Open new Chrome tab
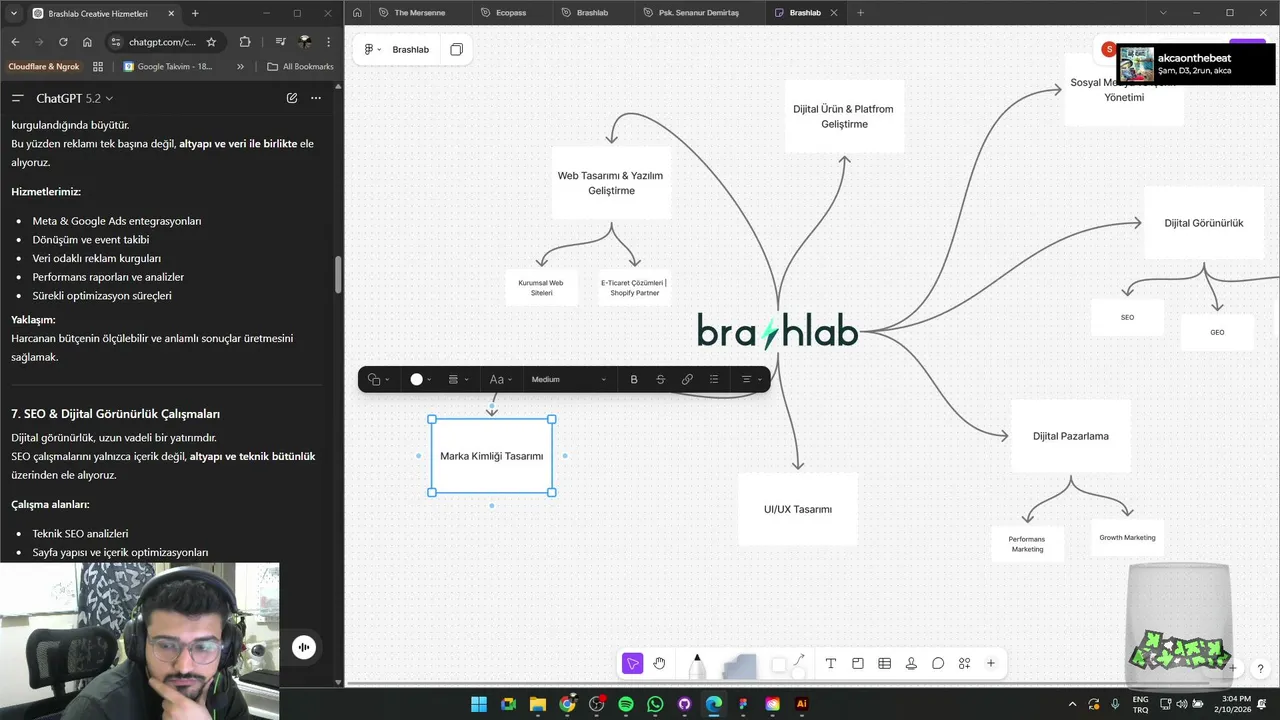 point(195,13)
